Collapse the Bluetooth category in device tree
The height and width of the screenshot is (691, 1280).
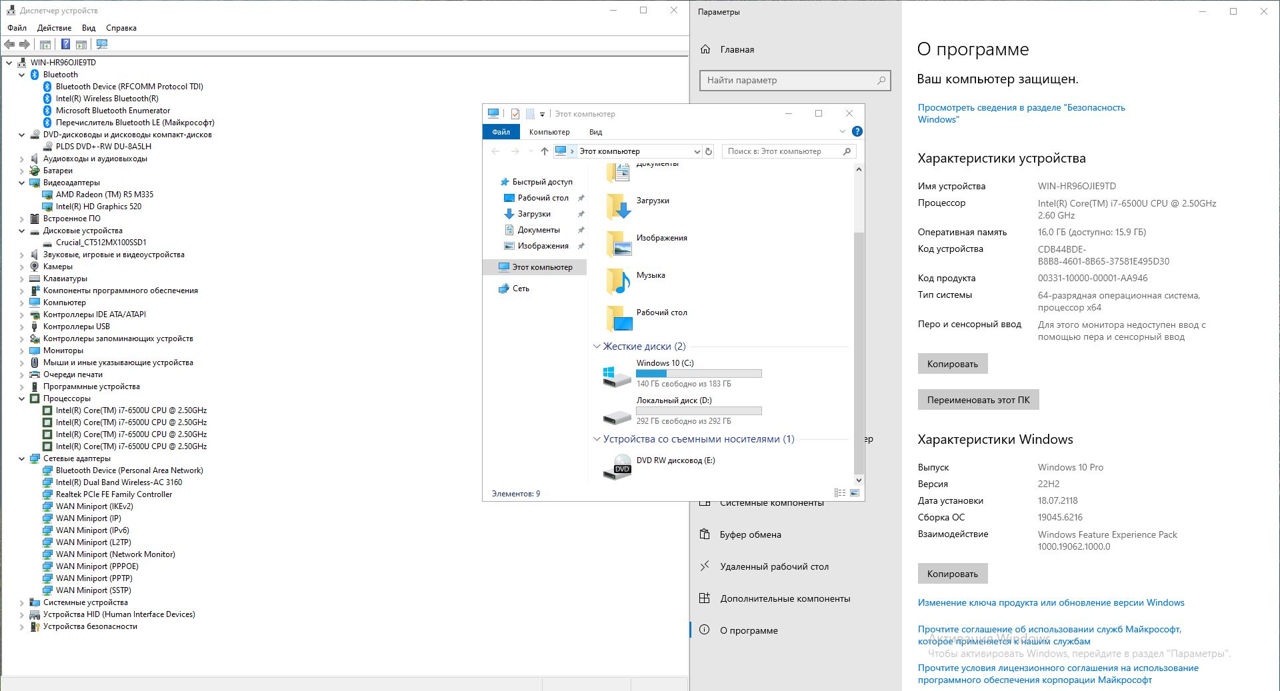click(22, 74)
